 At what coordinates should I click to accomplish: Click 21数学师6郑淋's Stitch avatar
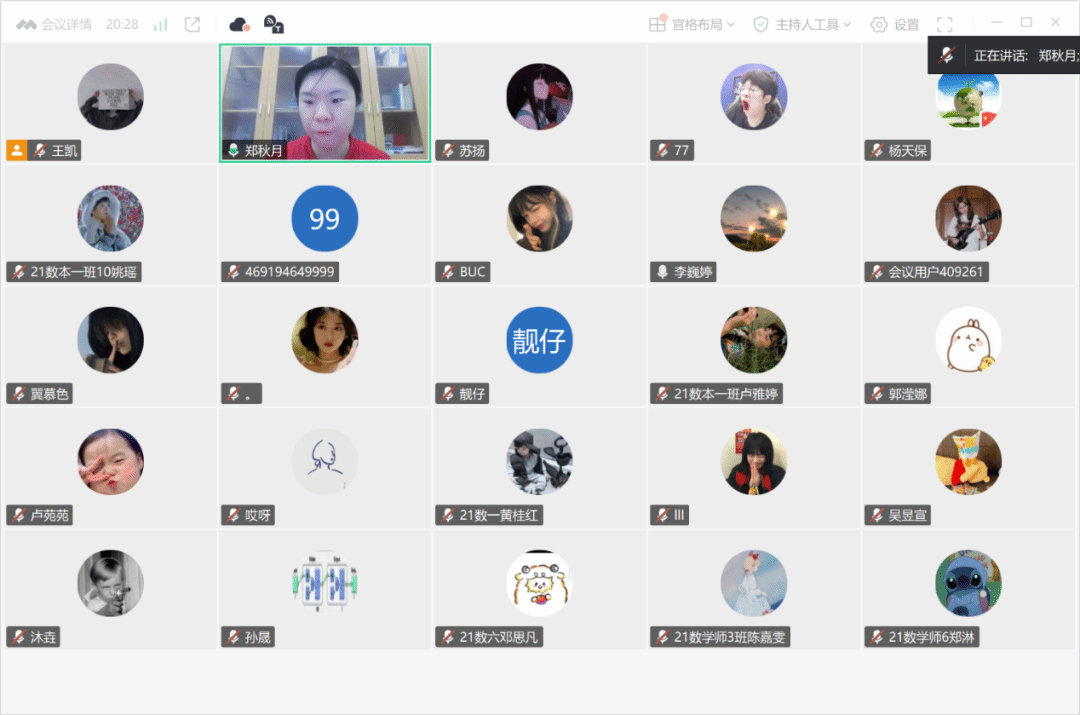[x=968, y=583]
